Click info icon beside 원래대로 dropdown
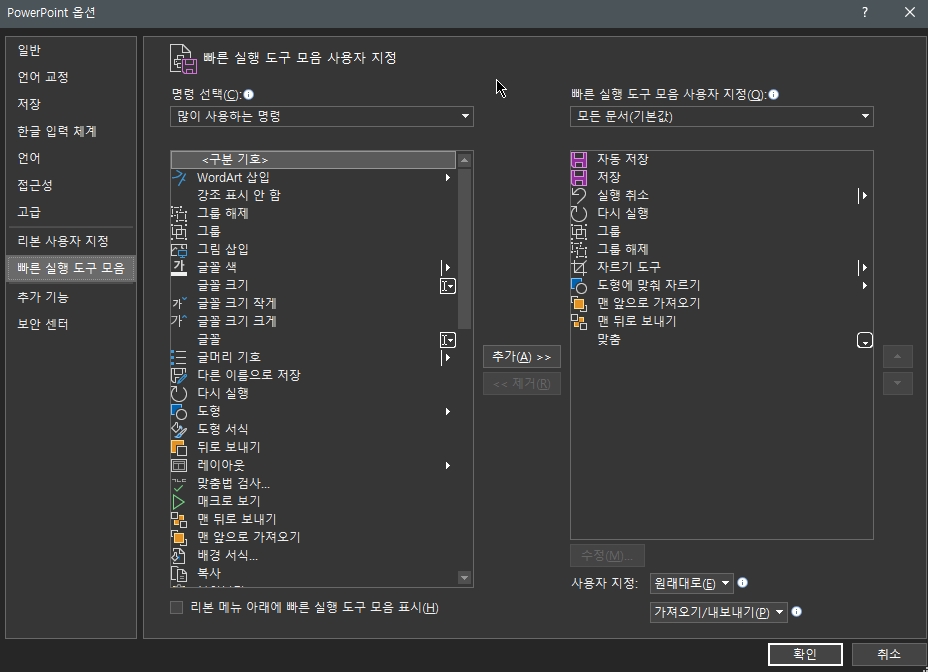This screenshot has height=672, width=928. click(743, 583)
